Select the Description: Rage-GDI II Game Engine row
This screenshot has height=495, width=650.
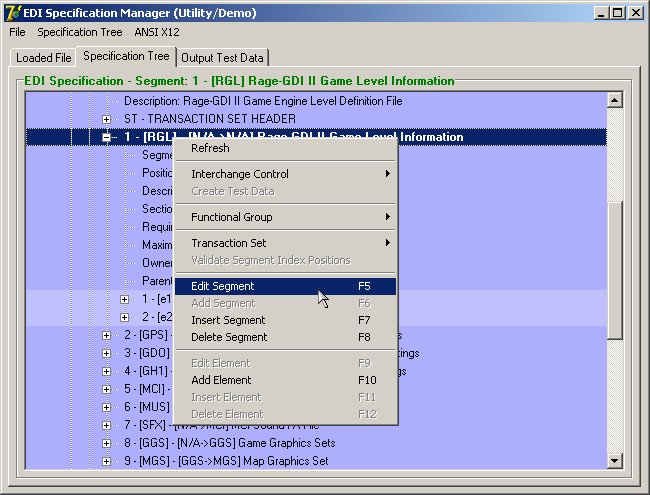pyautogui.click(x=263, y=101)
